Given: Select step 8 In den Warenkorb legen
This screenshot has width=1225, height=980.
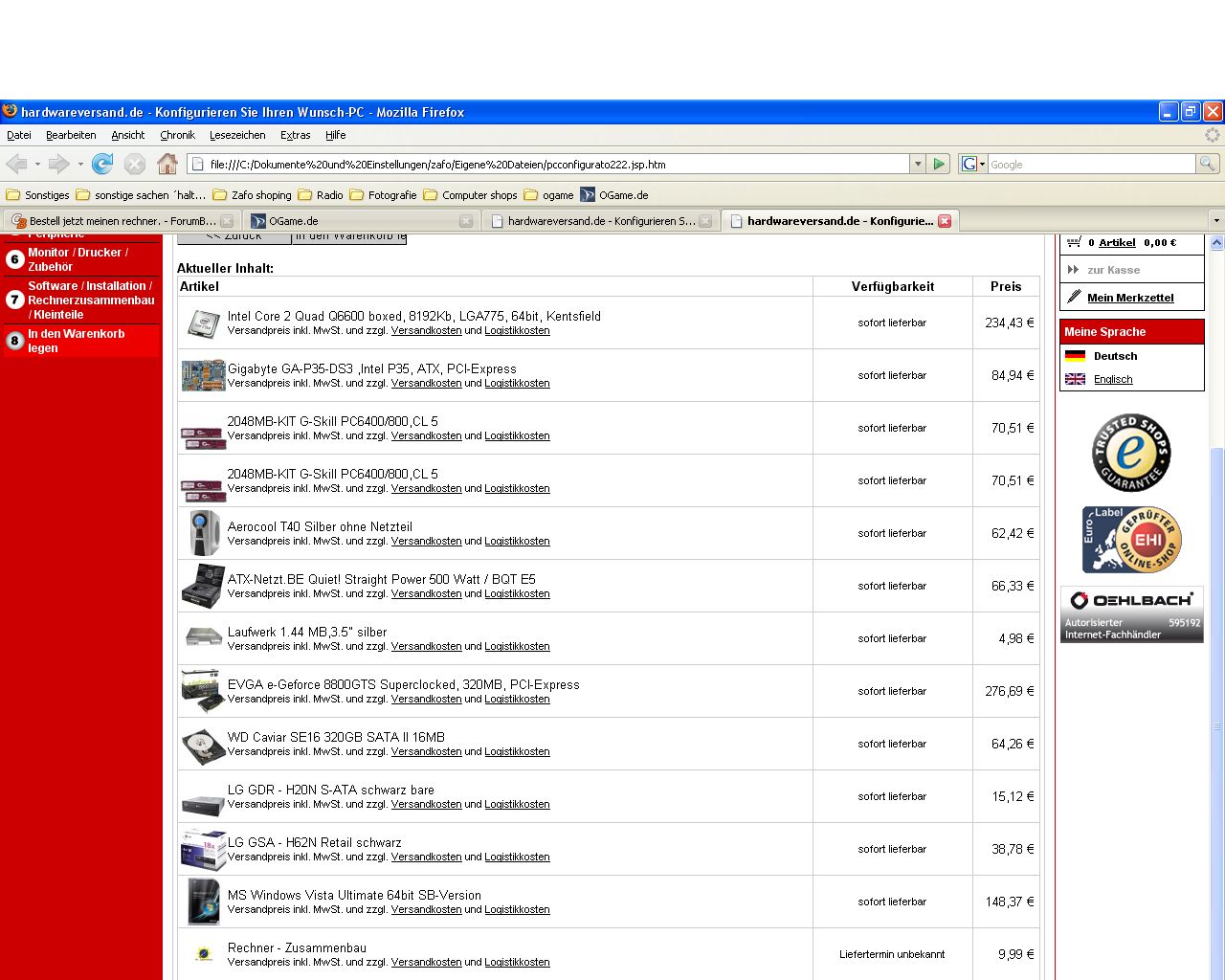Looking at the screenshot, I should pyautogui.click(x=82, y=341).
